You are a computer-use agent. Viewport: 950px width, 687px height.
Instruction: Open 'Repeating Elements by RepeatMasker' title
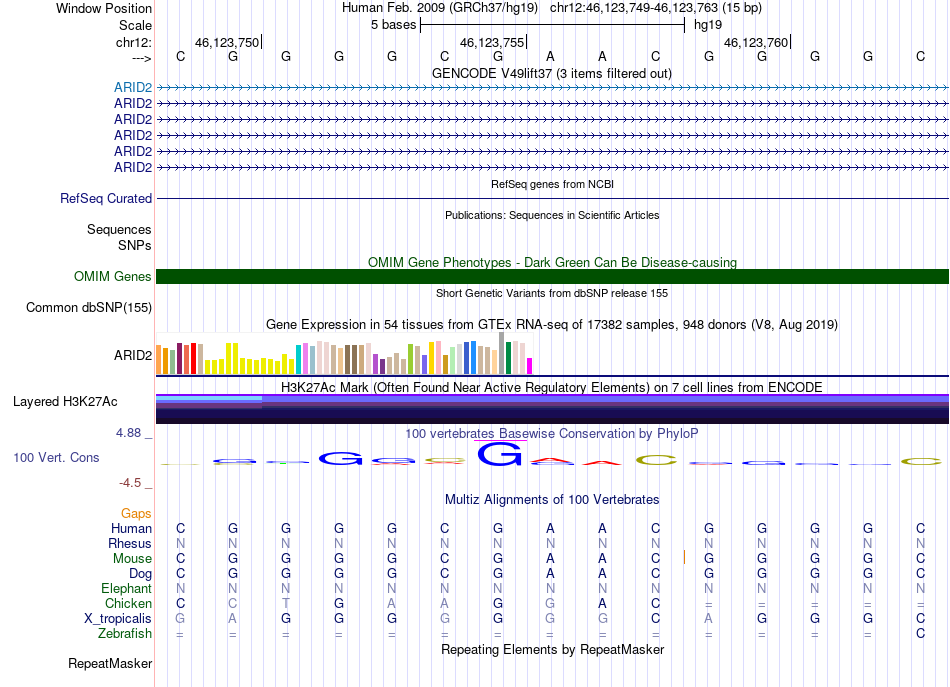552,649
